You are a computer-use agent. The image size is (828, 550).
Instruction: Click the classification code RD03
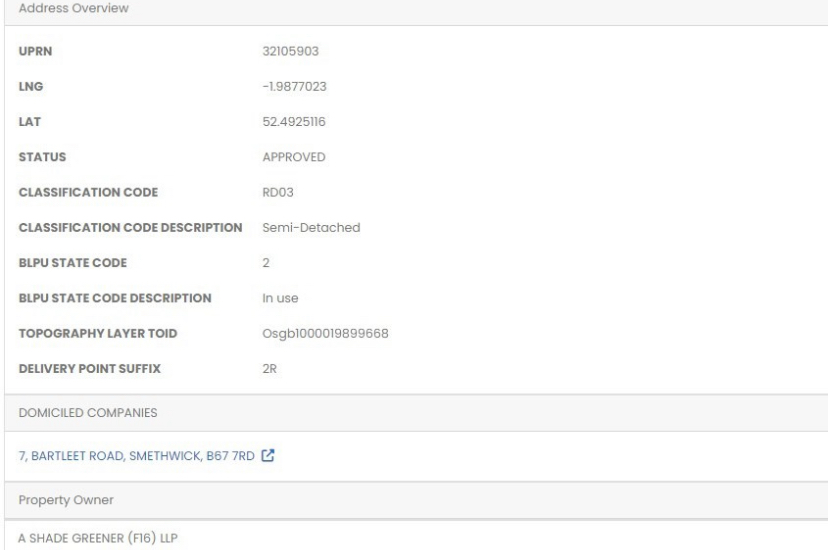click(x=278, y=193)
